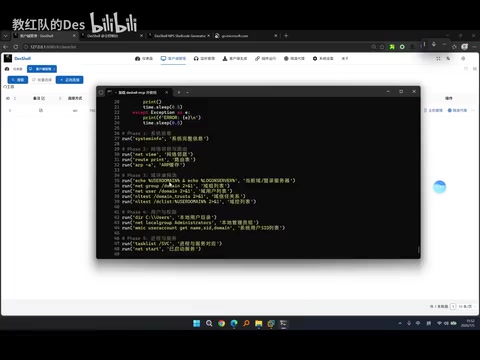Reload the page with the browser refresh icon

coord(16,47)
